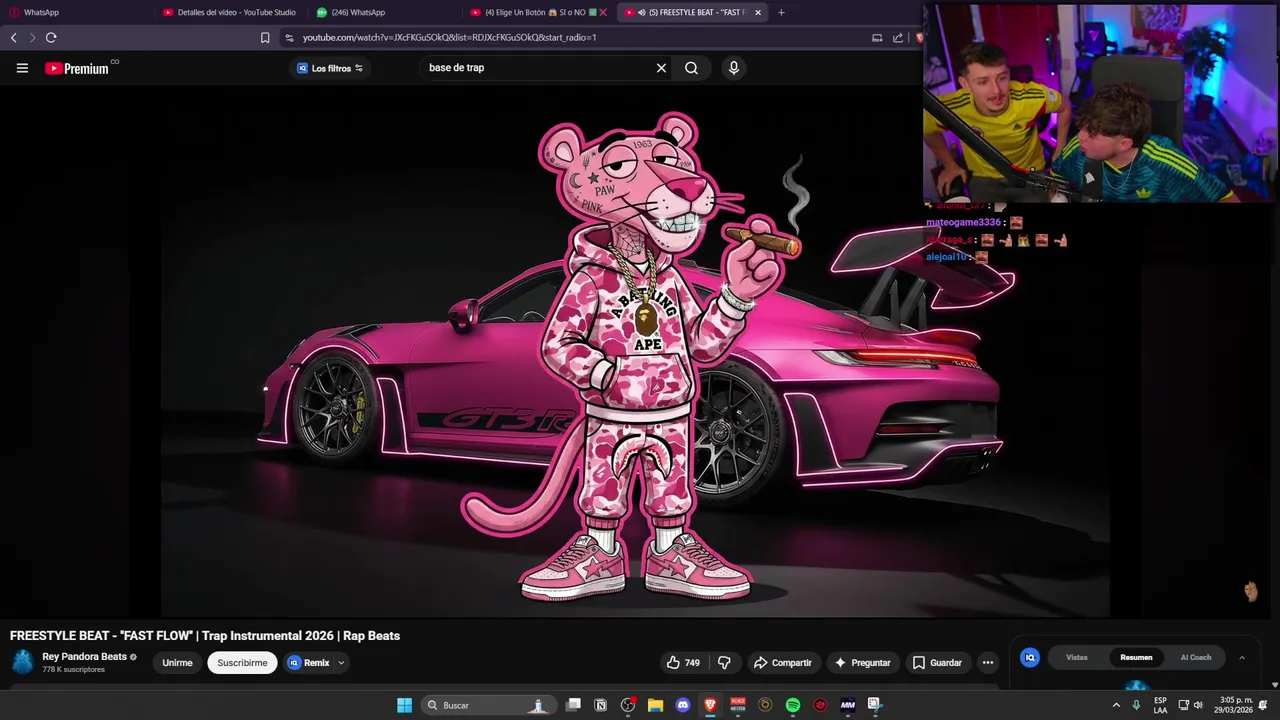Collapse the IQ side panel chevron
This screenshot has width=1280, height=720.
[1242, 658]
